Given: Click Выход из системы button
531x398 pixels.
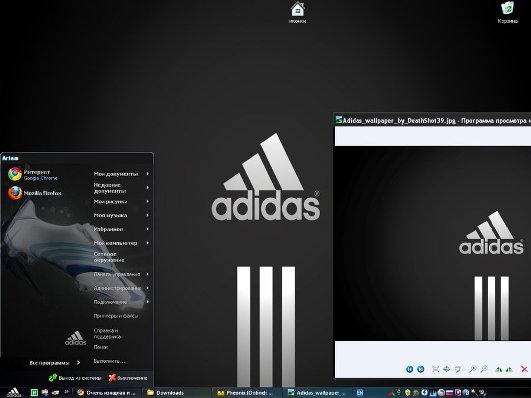Looking at the screenshot, I should click(75, 378).
